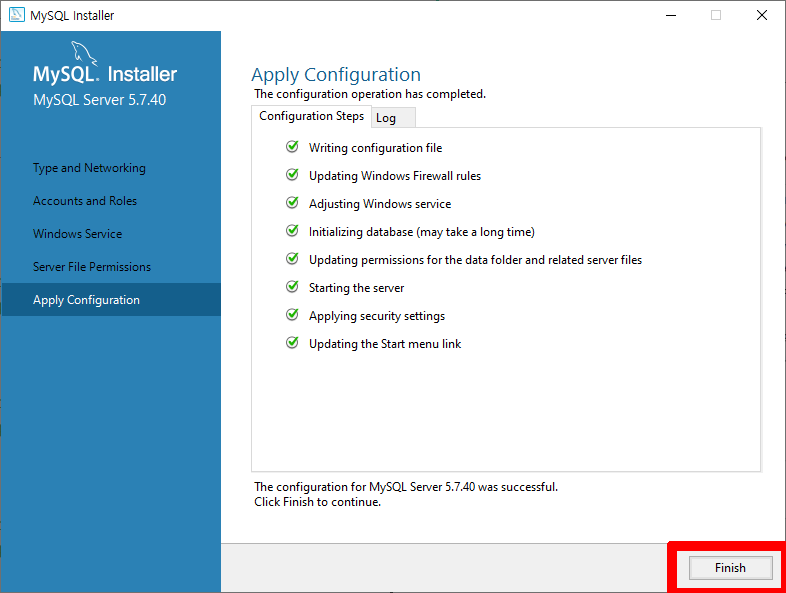The height and width of the screenshot is (593, 786).
Task: Click green check beside Starting the server
Action: click(x=292, y=286)
